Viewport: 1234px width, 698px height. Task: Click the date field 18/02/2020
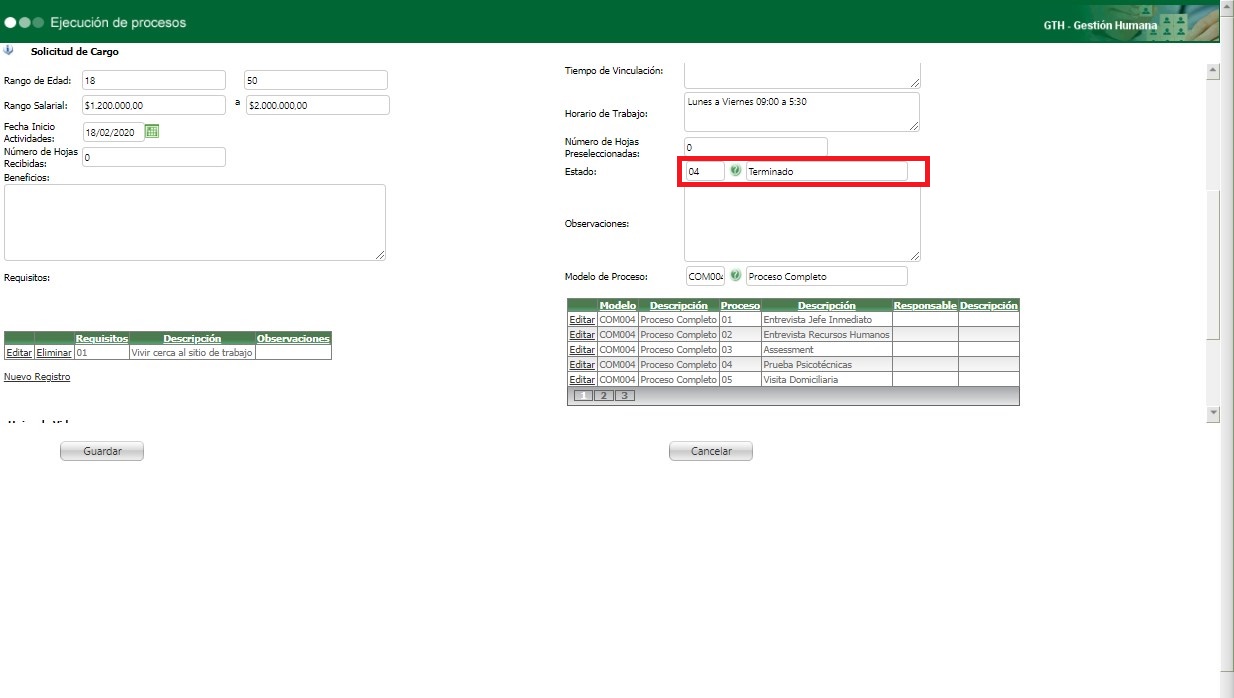point(113,132)
